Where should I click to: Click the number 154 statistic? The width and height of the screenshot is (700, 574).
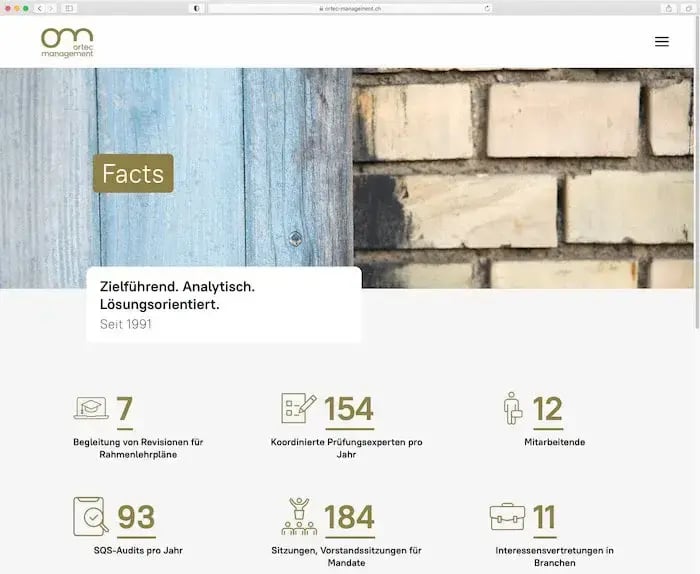click(349, 409)
